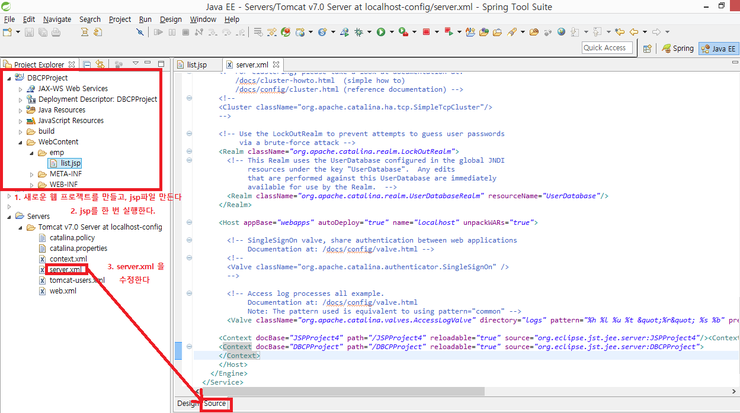Expand the Java Resources node
Viewport: 740px width, 413px height.
[x=21, y=109]
